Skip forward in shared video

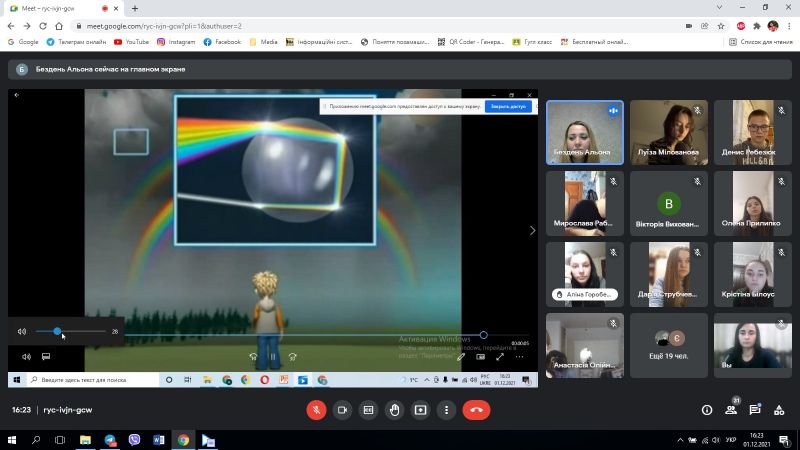[292, 357]
